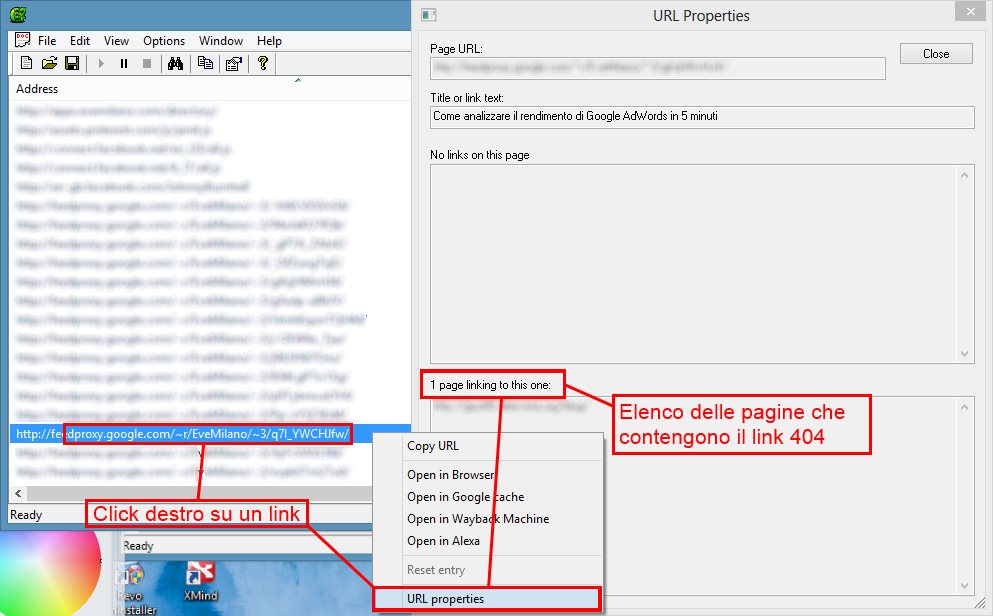Select the XMind desktop shortcut icon
Image resolution: width=993 pixels, height=616 pixels.
pyautogui.click(x=201, y=581)
